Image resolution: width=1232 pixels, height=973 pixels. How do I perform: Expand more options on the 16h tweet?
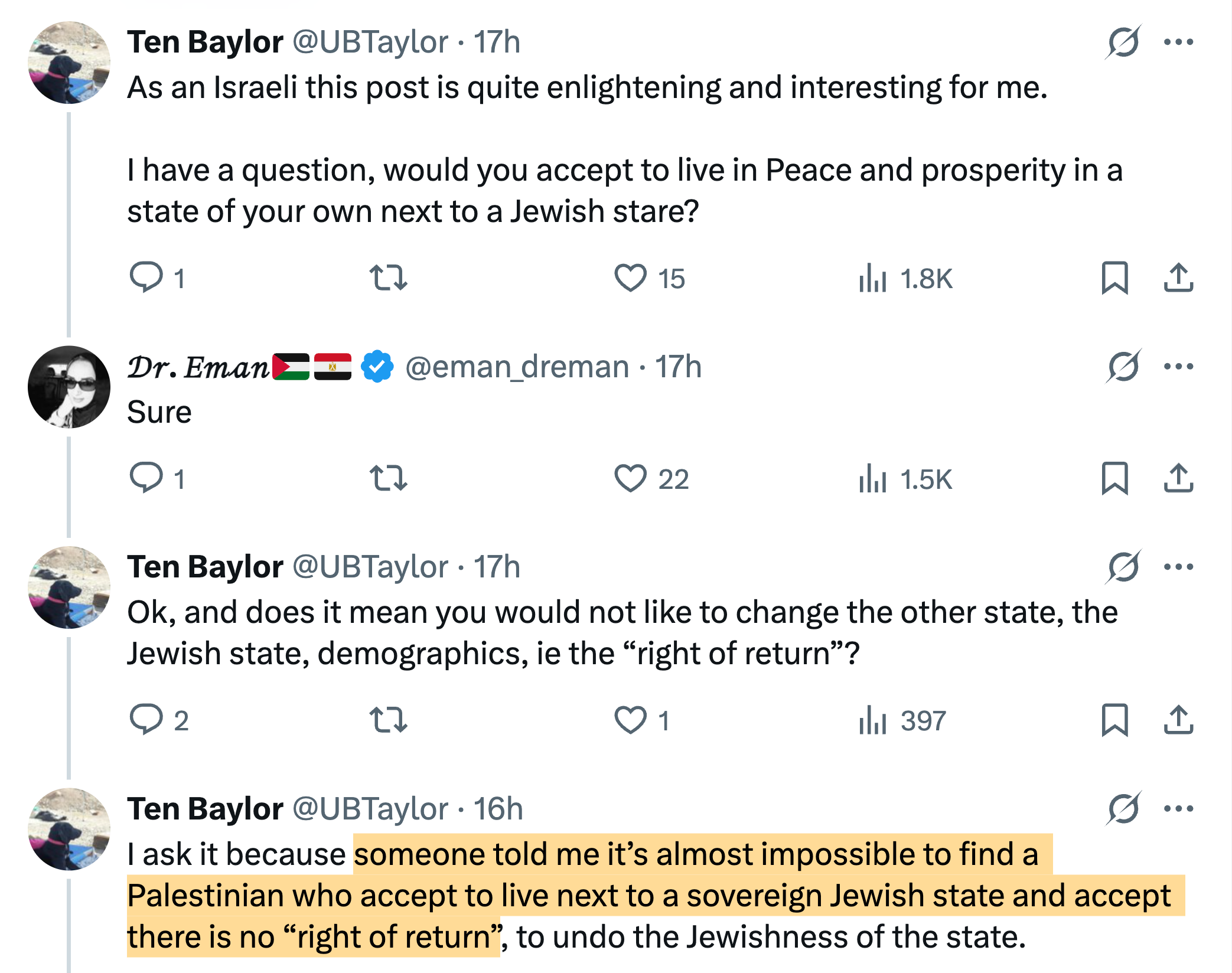tap(1178, 808)
